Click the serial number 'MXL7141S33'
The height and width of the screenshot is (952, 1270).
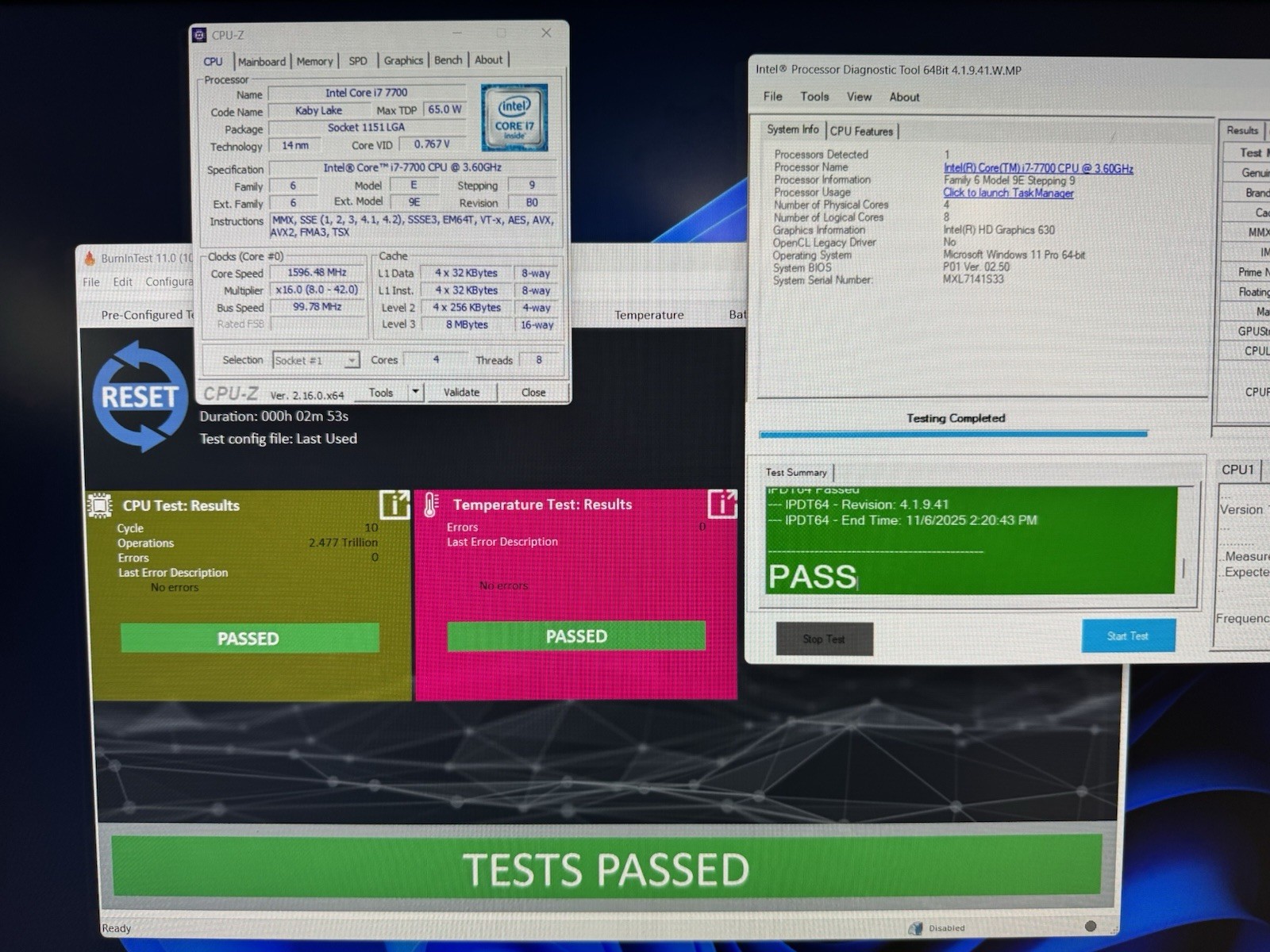pos(973,279)
